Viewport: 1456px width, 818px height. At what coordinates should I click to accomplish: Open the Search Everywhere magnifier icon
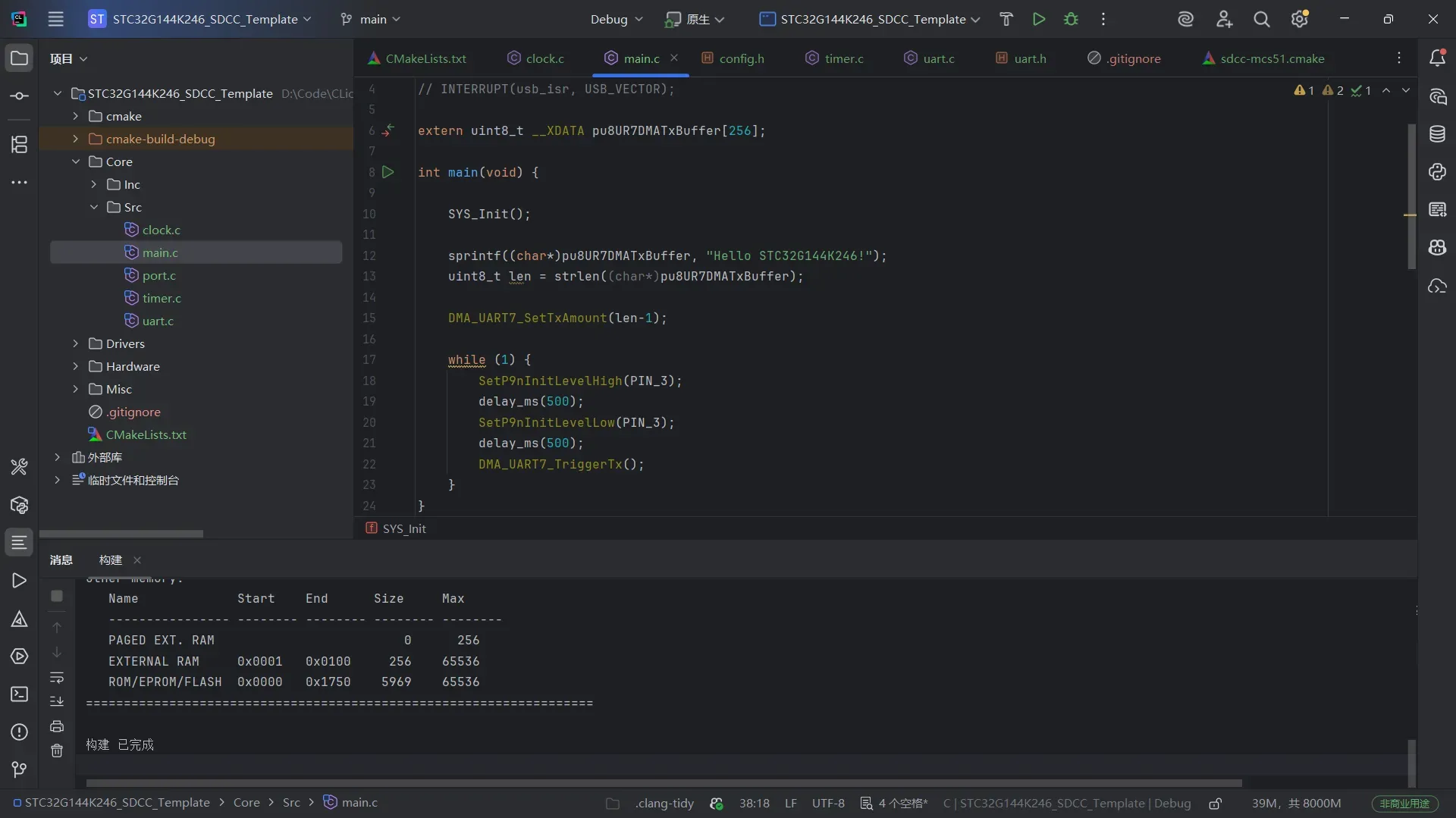point(1261,19)
